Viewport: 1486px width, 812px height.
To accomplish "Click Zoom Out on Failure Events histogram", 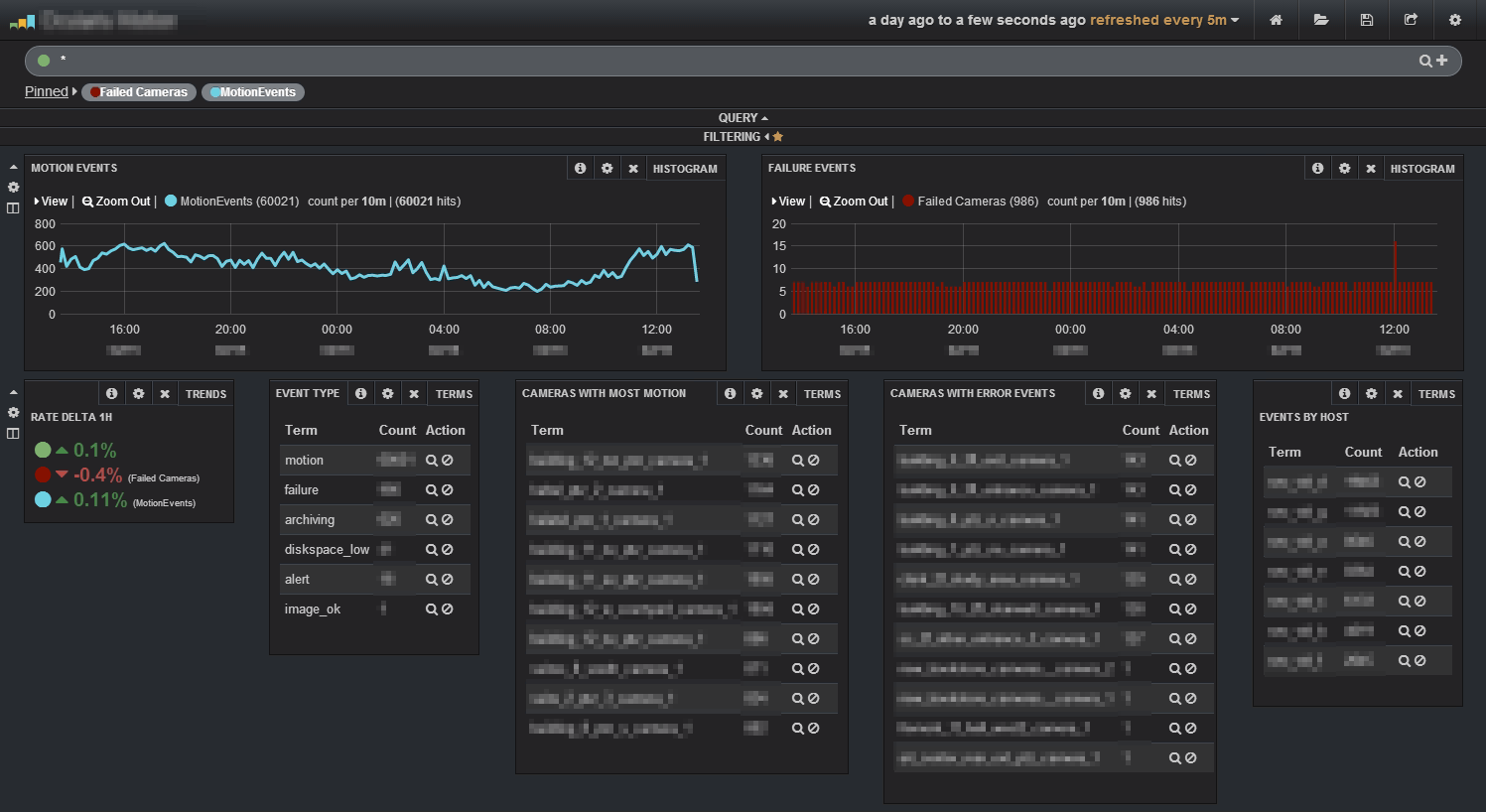I will pyautogui.click(x=854, y=202).
